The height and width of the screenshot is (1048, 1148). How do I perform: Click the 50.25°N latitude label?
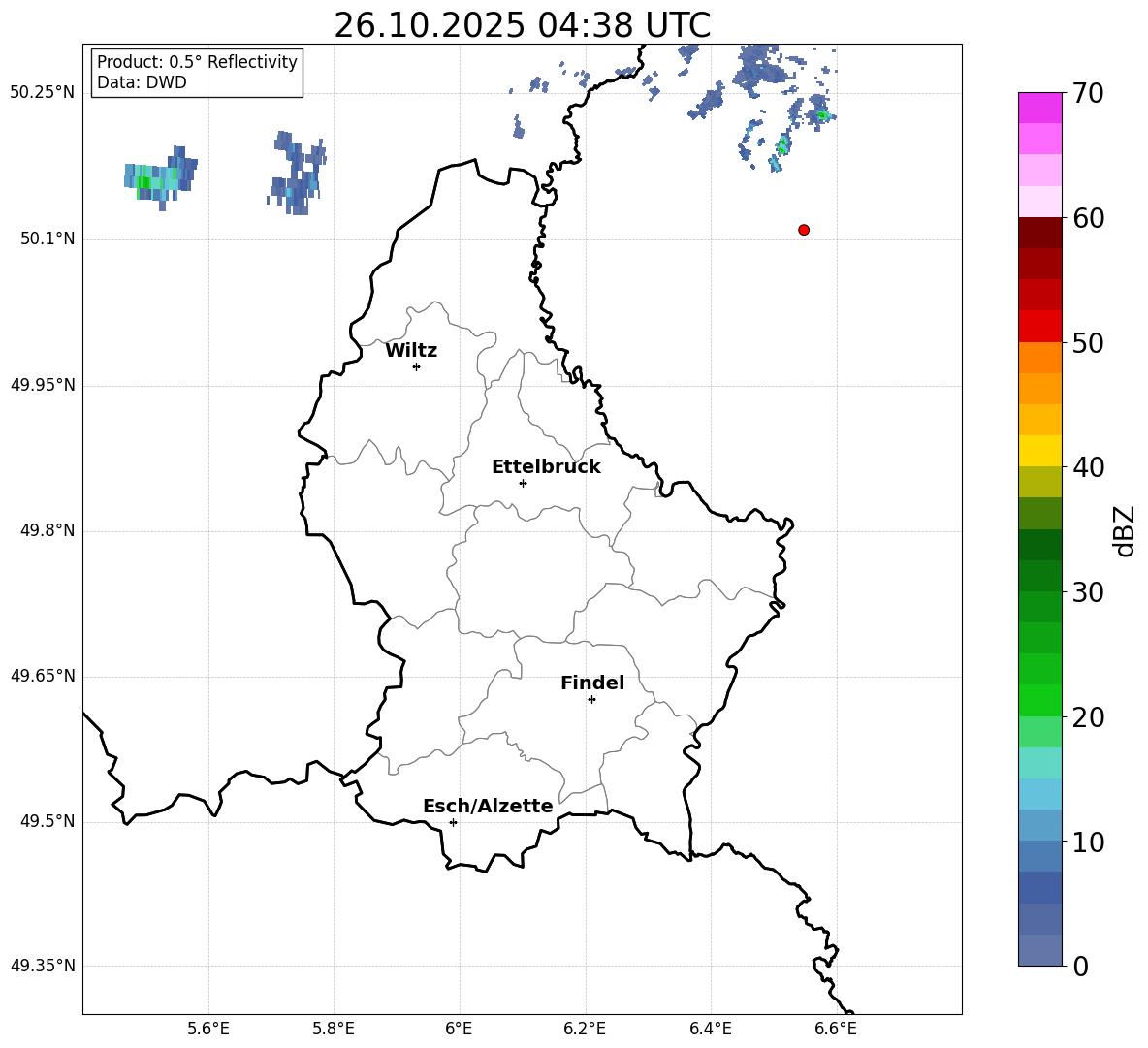[x=42, y=93]
